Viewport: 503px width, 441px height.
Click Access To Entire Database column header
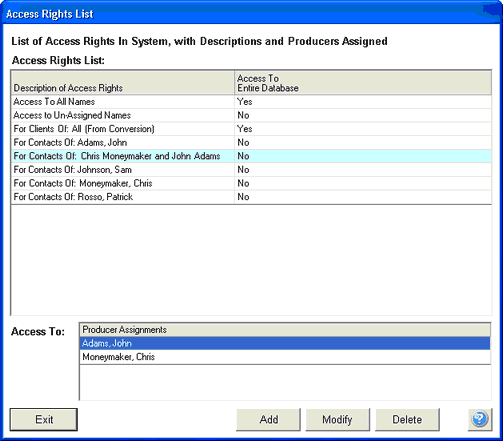363,83
